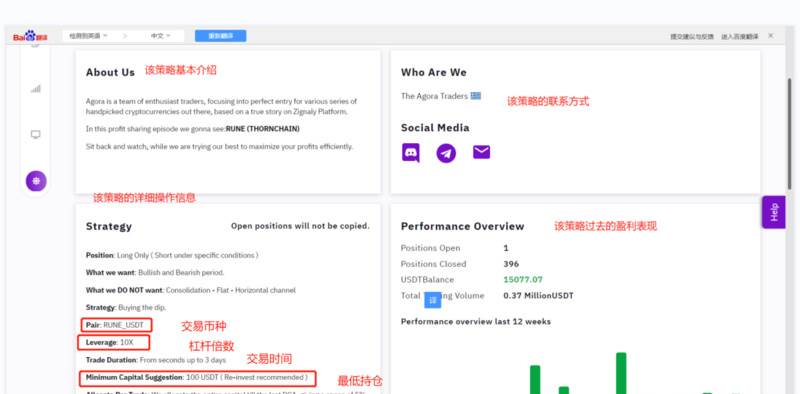Click the tallest green chart bar
This screenshot has height=394, width=800.
pos(621,373)
